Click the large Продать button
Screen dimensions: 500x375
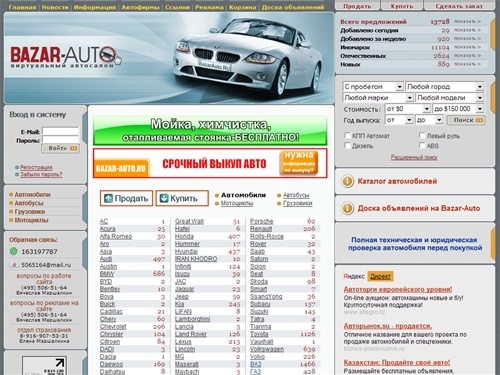pos(126,198)
